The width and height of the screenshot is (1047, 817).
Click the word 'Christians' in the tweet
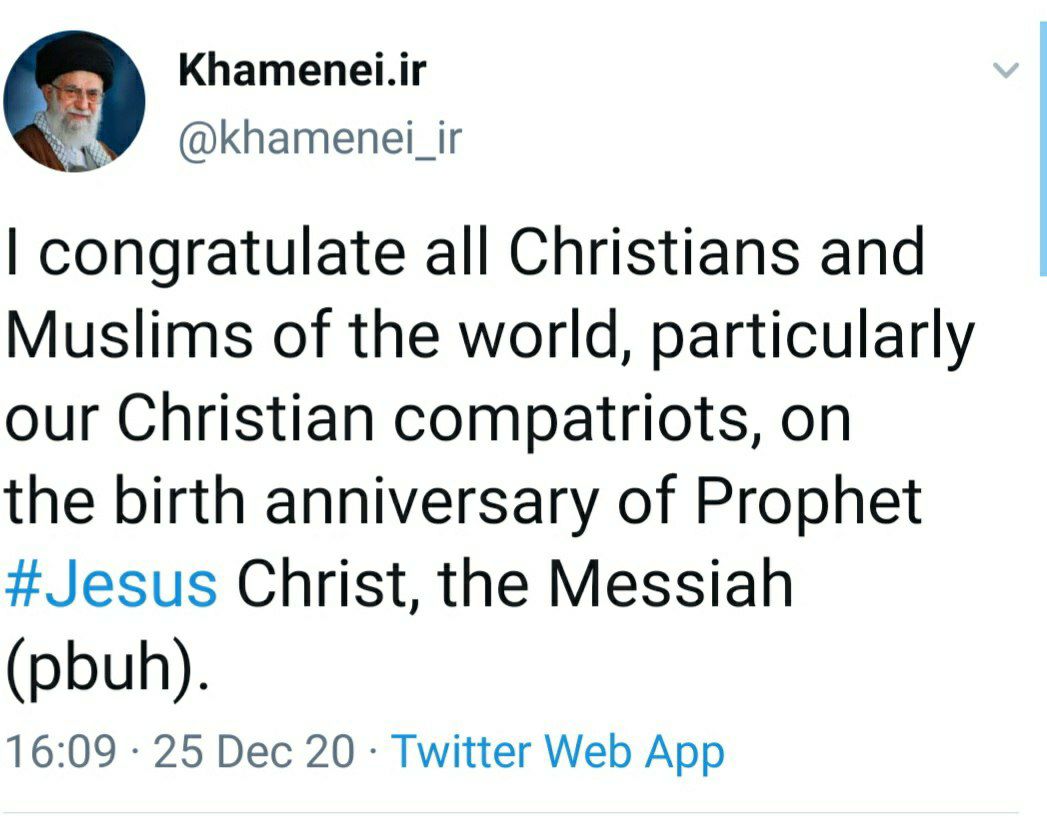pos(654,252)
